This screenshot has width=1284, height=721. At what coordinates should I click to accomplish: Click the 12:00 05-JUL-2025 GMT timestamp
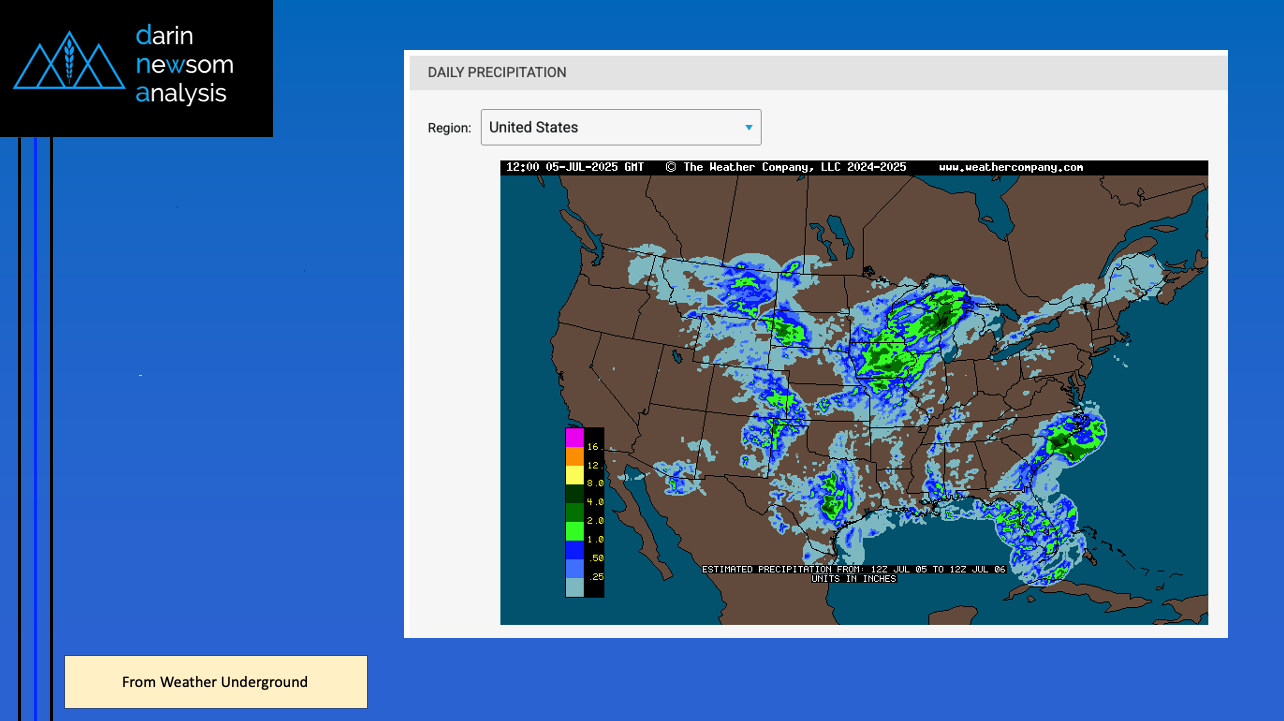click(x=575, y=167)
